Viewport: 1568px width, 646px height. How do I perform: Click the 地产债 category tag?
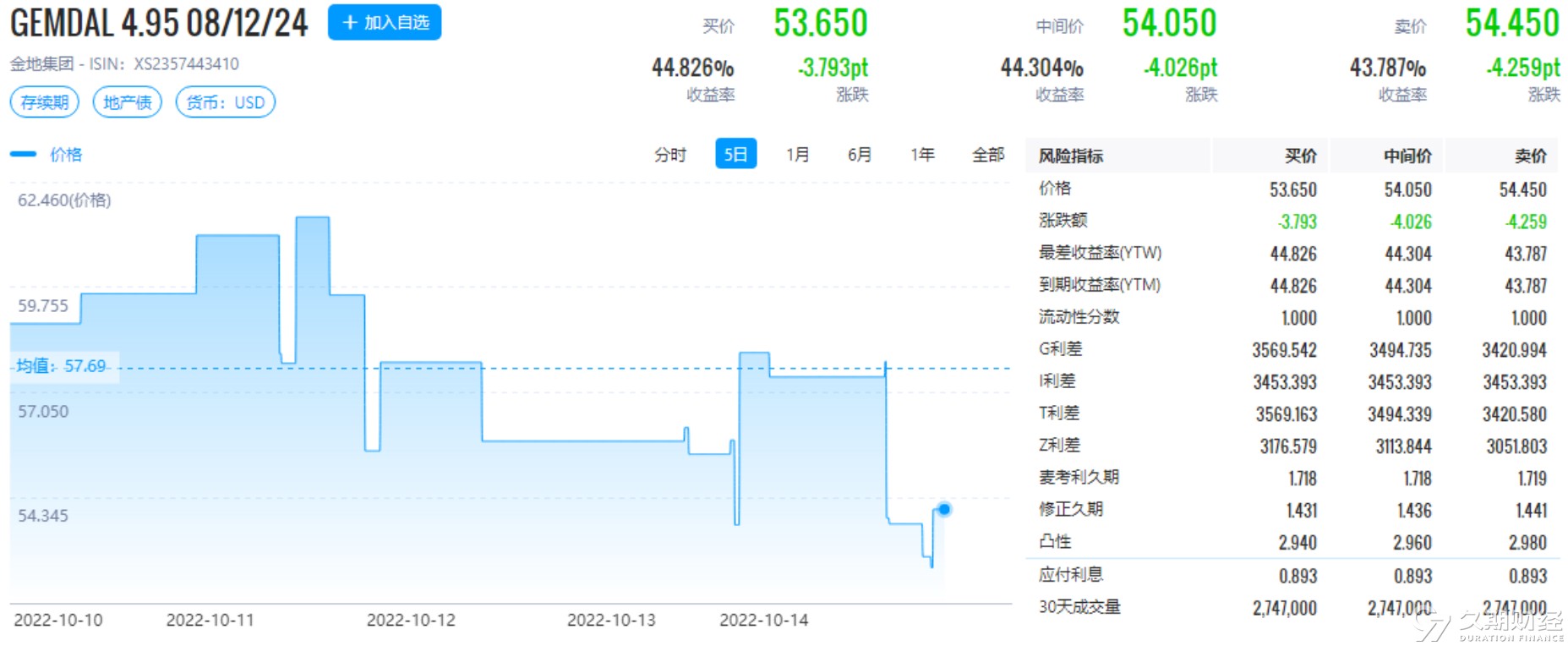click(x=127, y=102)
